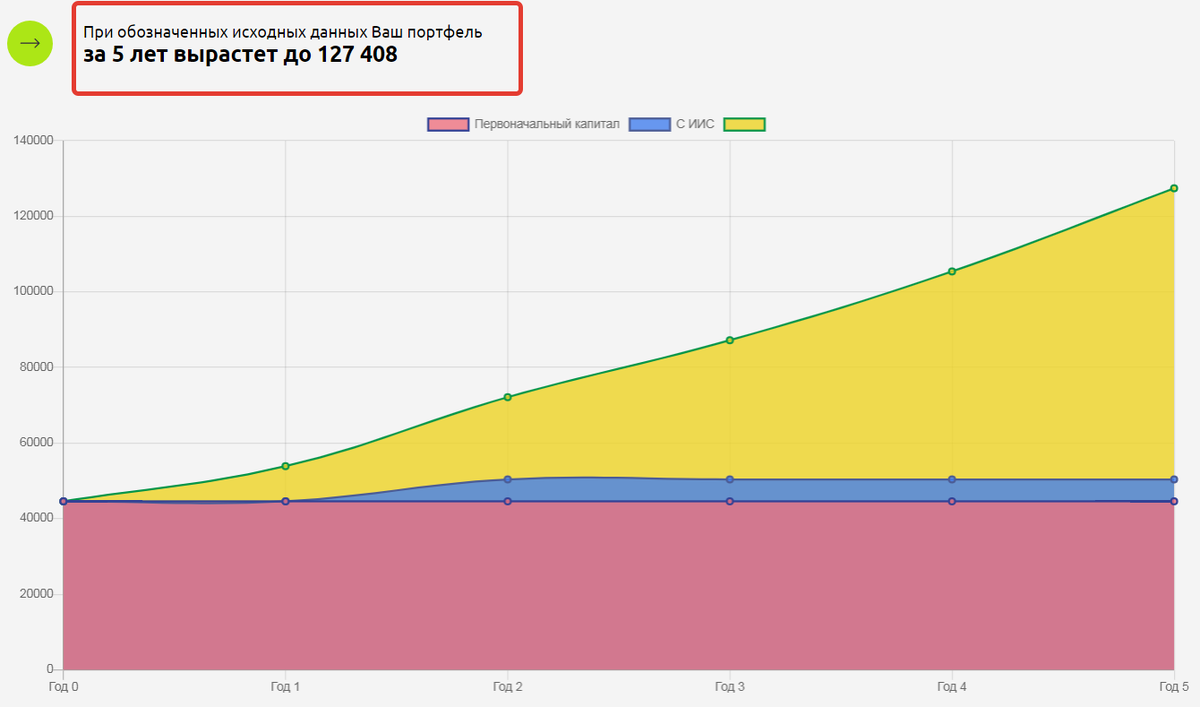The image size is (1200, 707).
Task: Select the yellow data point at Год 5
Action: pos(1174,188)
